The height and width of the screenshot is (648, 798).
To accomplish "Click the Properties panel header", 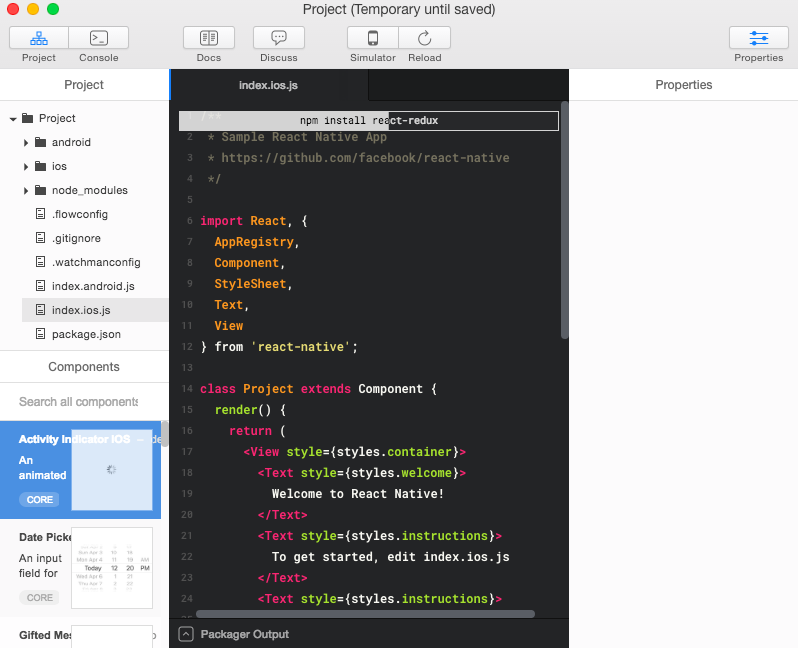I will (x=683, y=84).
